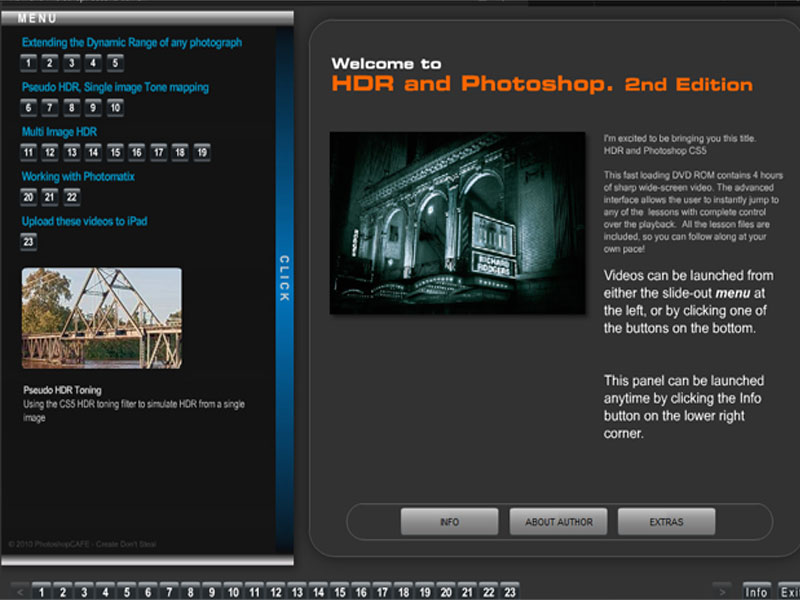This screenshot has height=600, width=800.
Task: Select button 8 in the bottom lesson bar
Action: click(190, 592)
